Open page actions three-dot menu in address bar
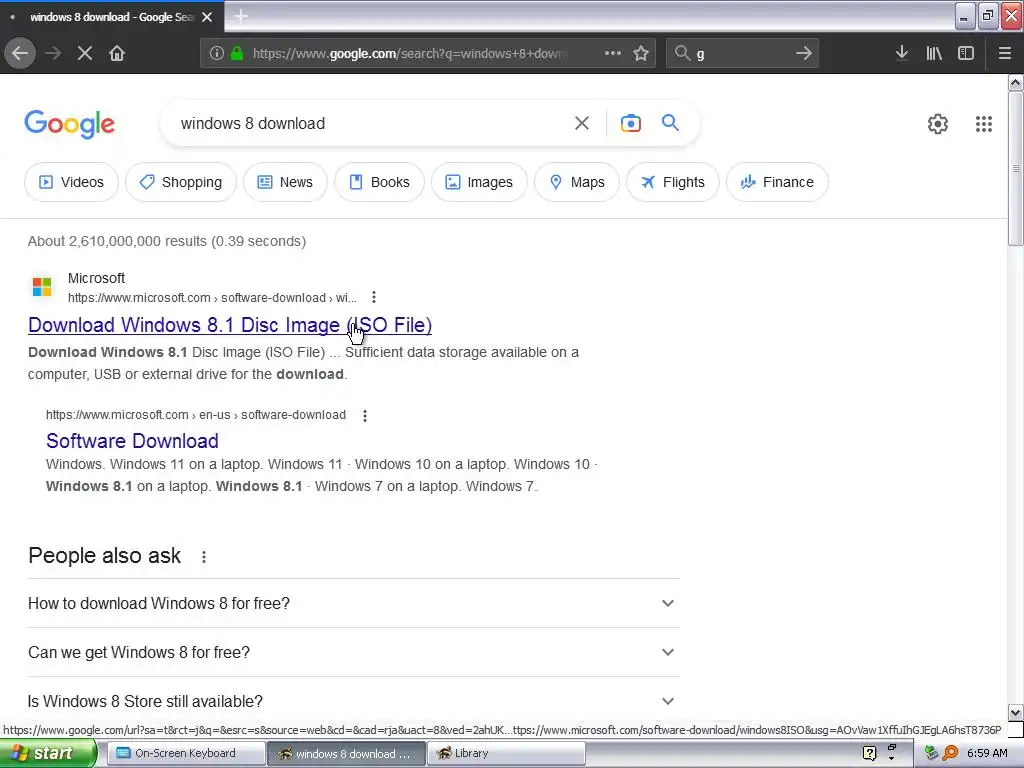This screenshot has height=768, width=1024. pyautogui.click(x=613, y=53)
